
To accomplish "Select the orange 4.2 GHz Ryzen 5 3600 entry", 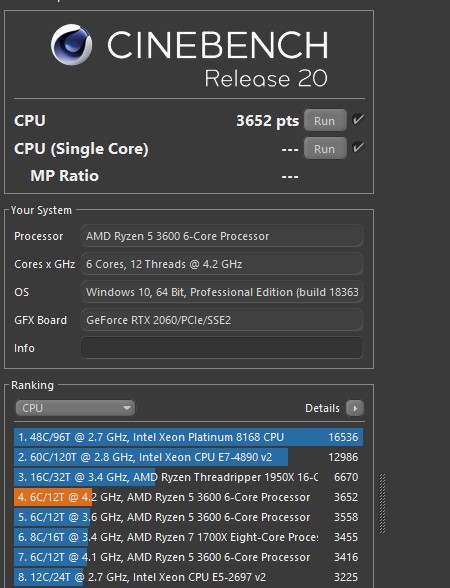I will pyautogui.click(x=188, y=497).
